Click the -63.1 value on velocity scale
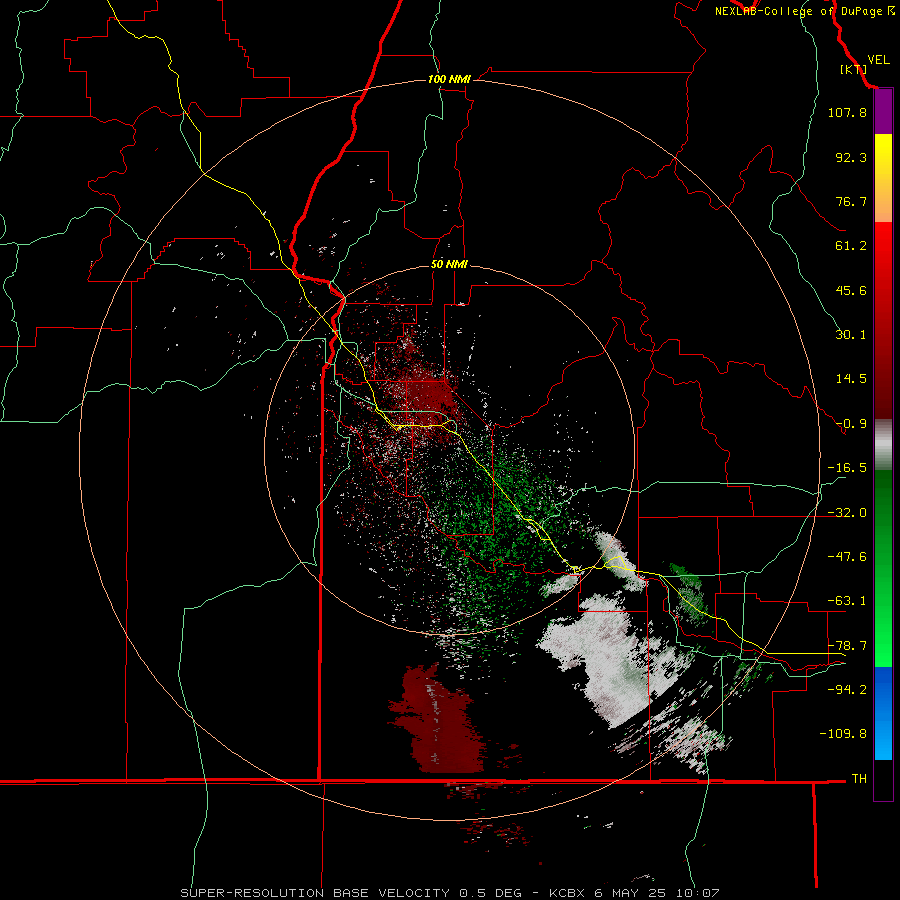The width and height of the screenshot is (900, 900). pos(847,601)
